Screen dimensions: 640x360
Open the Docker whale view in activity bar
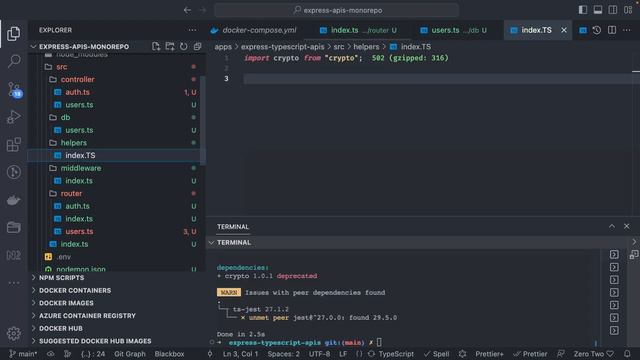(x=13, y=200)
